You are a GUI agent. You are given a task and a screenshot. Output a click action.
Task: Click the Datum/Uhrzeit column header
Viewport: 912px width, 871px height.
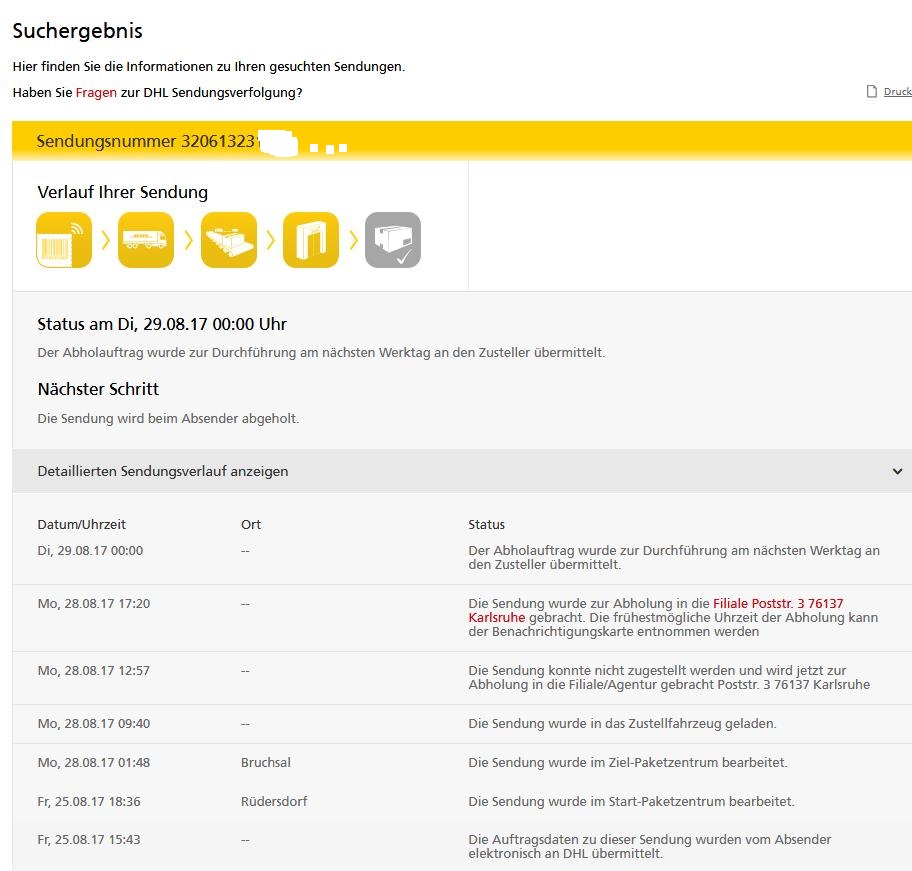point(81,524)
